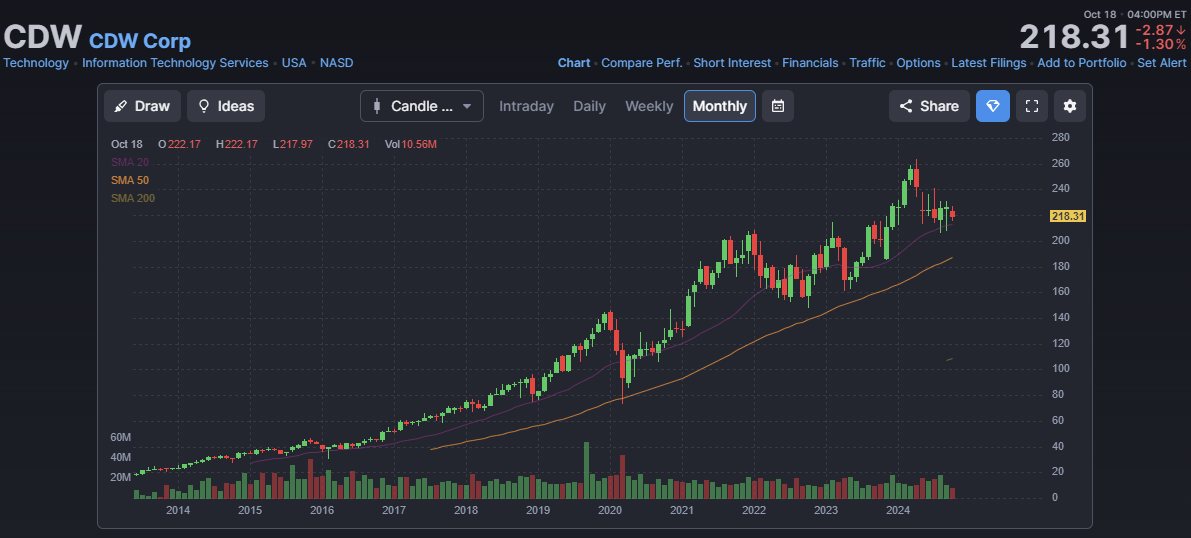Screen dimensions: 1191x538
Task: Open the Draw tool with pencil icon
Action: click(x=142, y=106)
